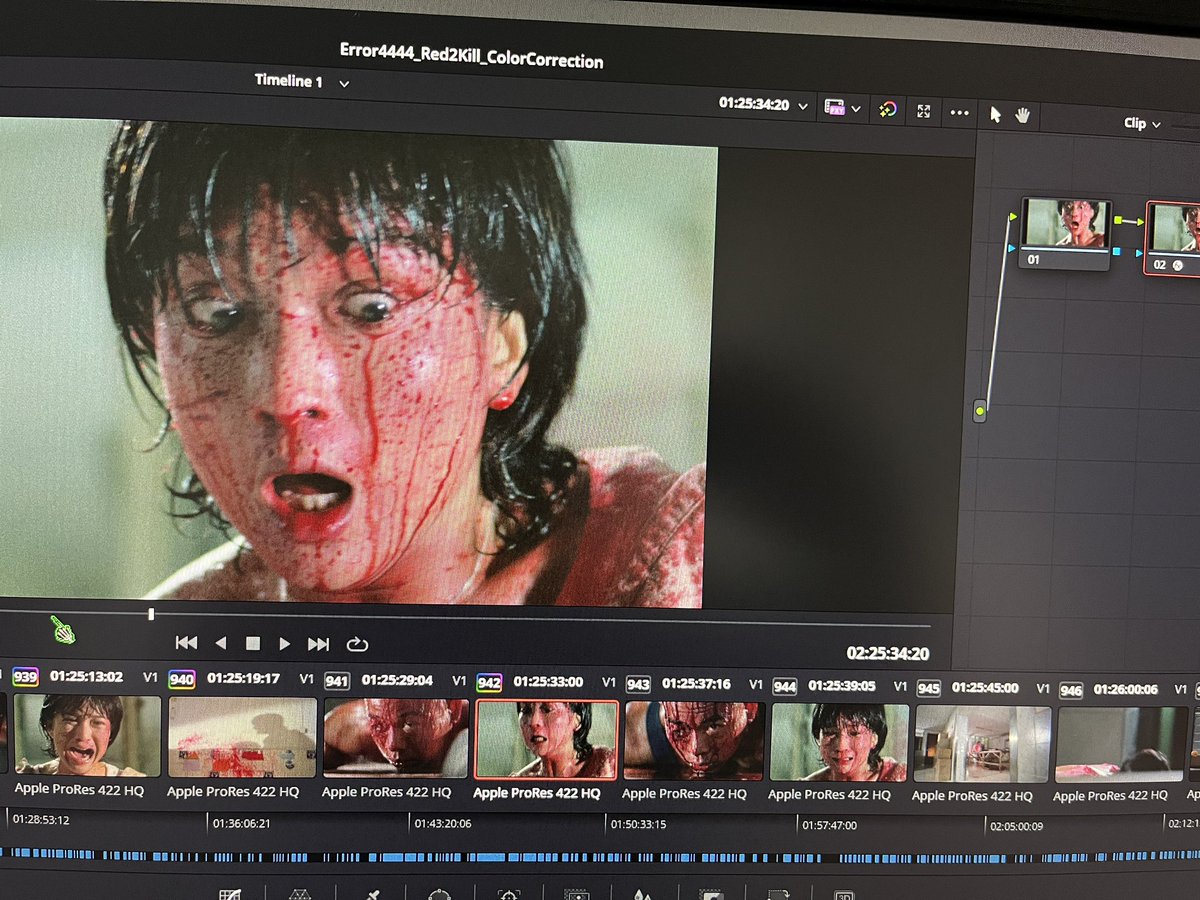This screenshot has height=900, width=1200.
Task: Click clip timecode 01:26:00:06
Action: click(x=1126, y=690)
